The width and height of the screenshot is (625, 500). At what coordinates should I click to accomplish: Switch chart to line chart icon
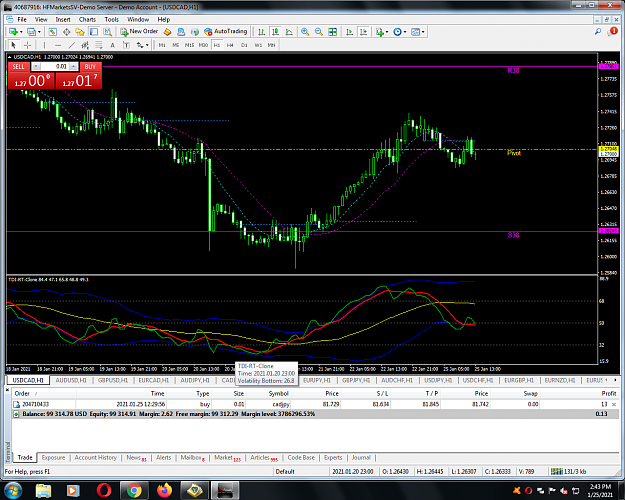[289, 31]
